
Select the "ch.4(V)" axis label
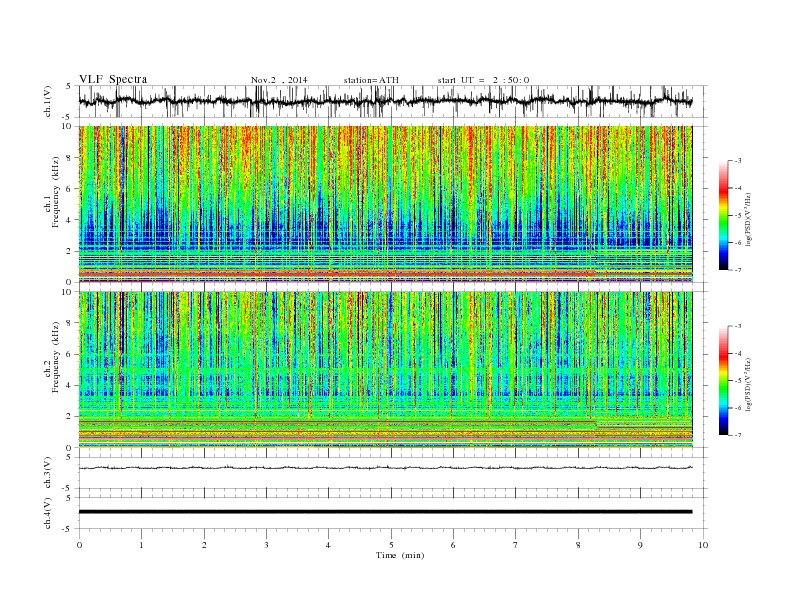(48, 513)
